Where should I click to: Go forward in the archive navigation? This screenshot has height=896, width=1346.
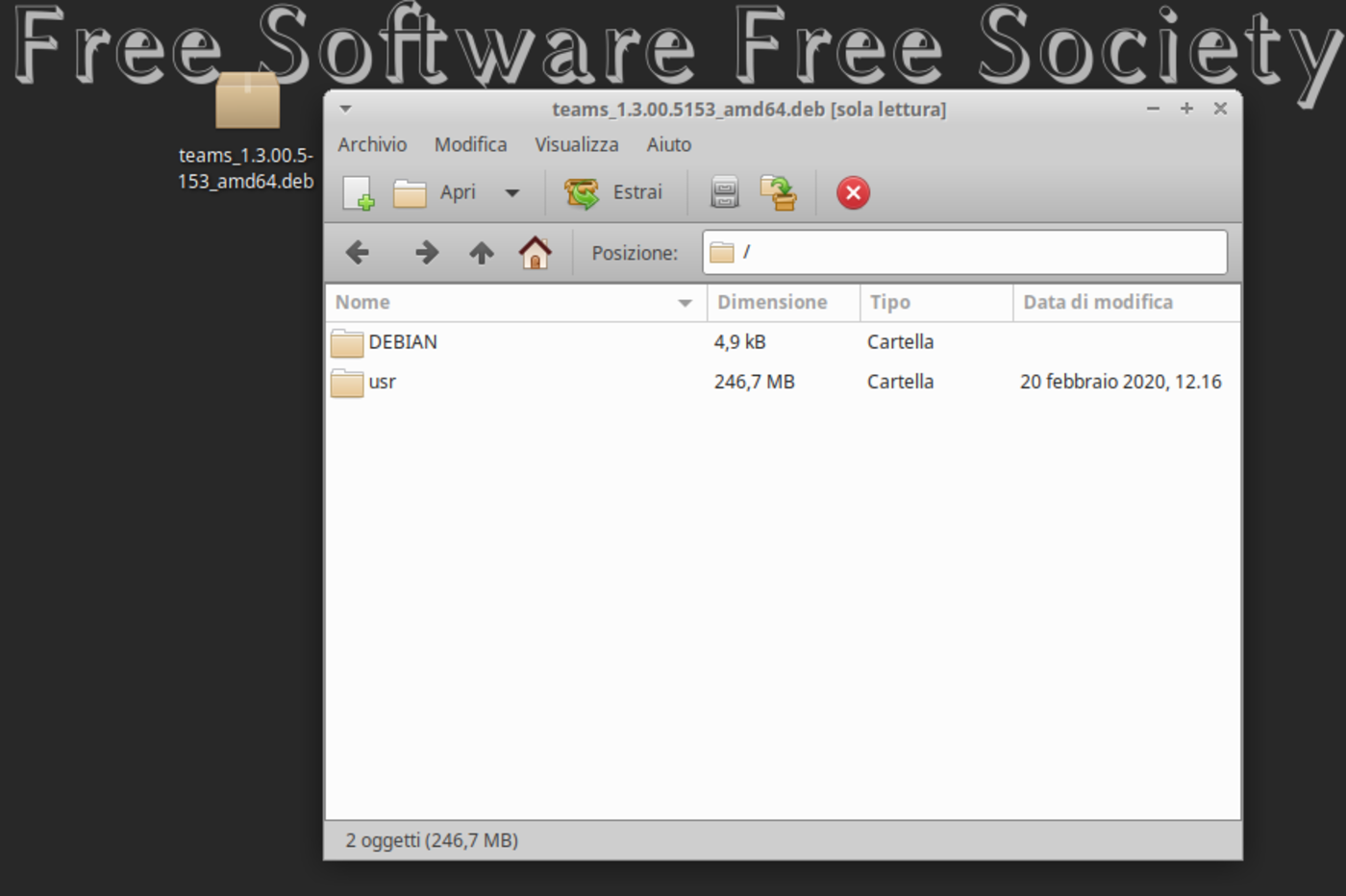pyautogui.click(x=425, y=252)
